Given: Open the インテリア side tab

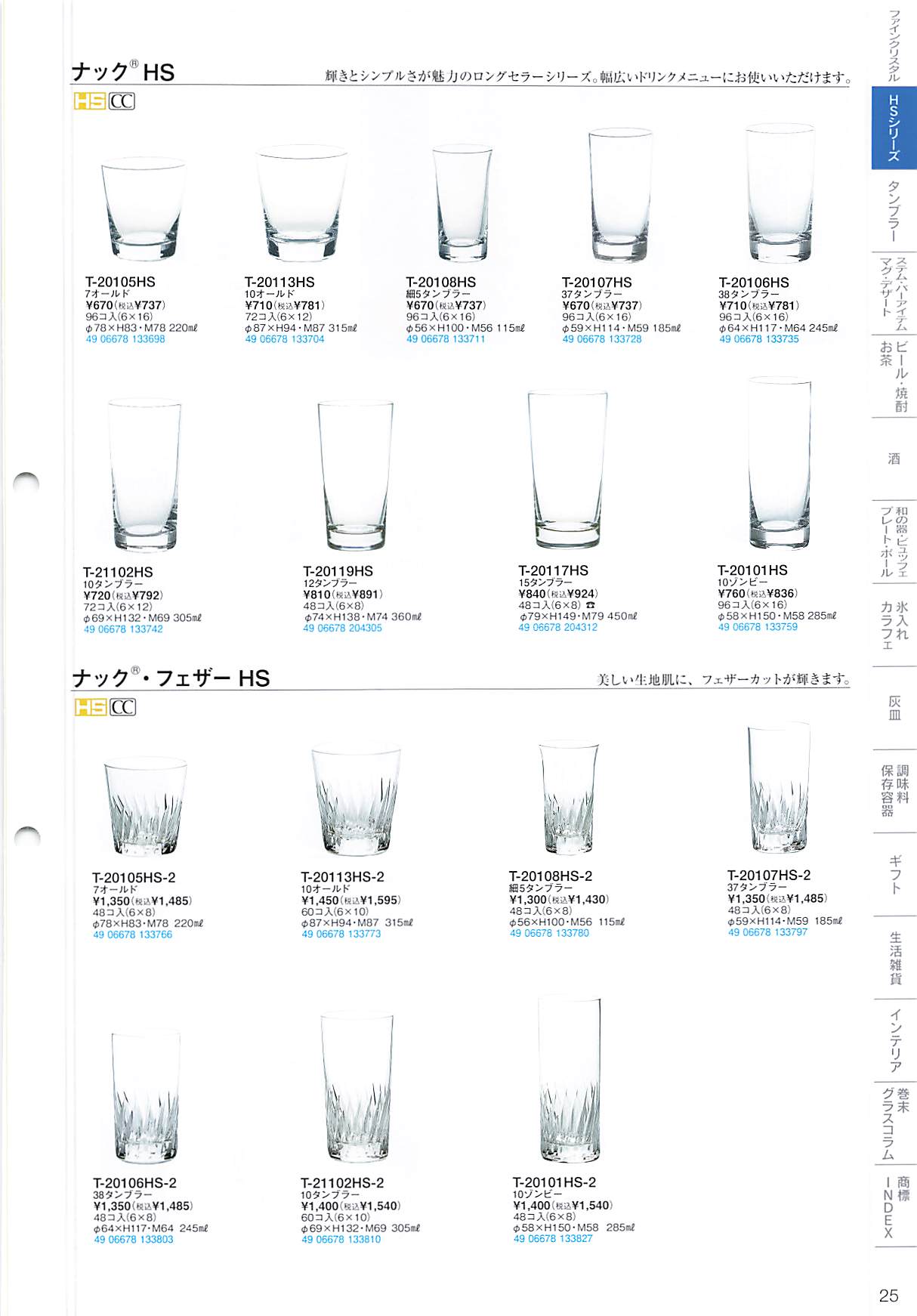Looking at the screenshot, I should (x=894, y=1040).
